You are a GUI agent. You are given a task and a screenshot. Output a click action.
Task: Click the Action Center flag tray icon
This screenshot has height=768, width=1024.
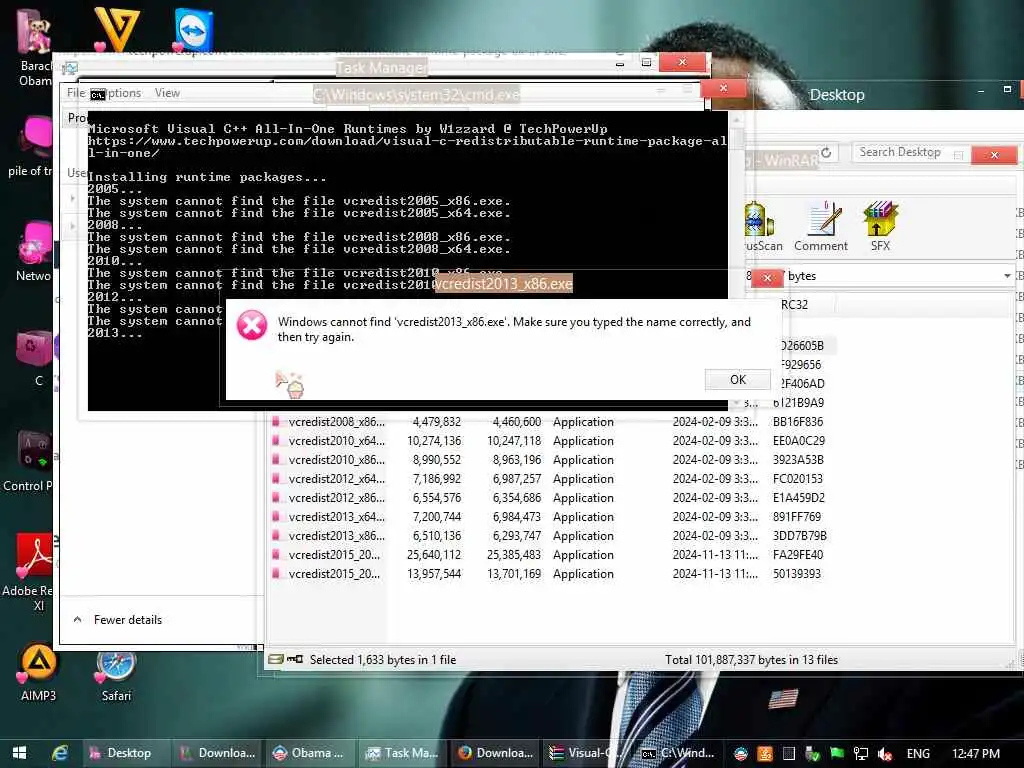[837, 753]
